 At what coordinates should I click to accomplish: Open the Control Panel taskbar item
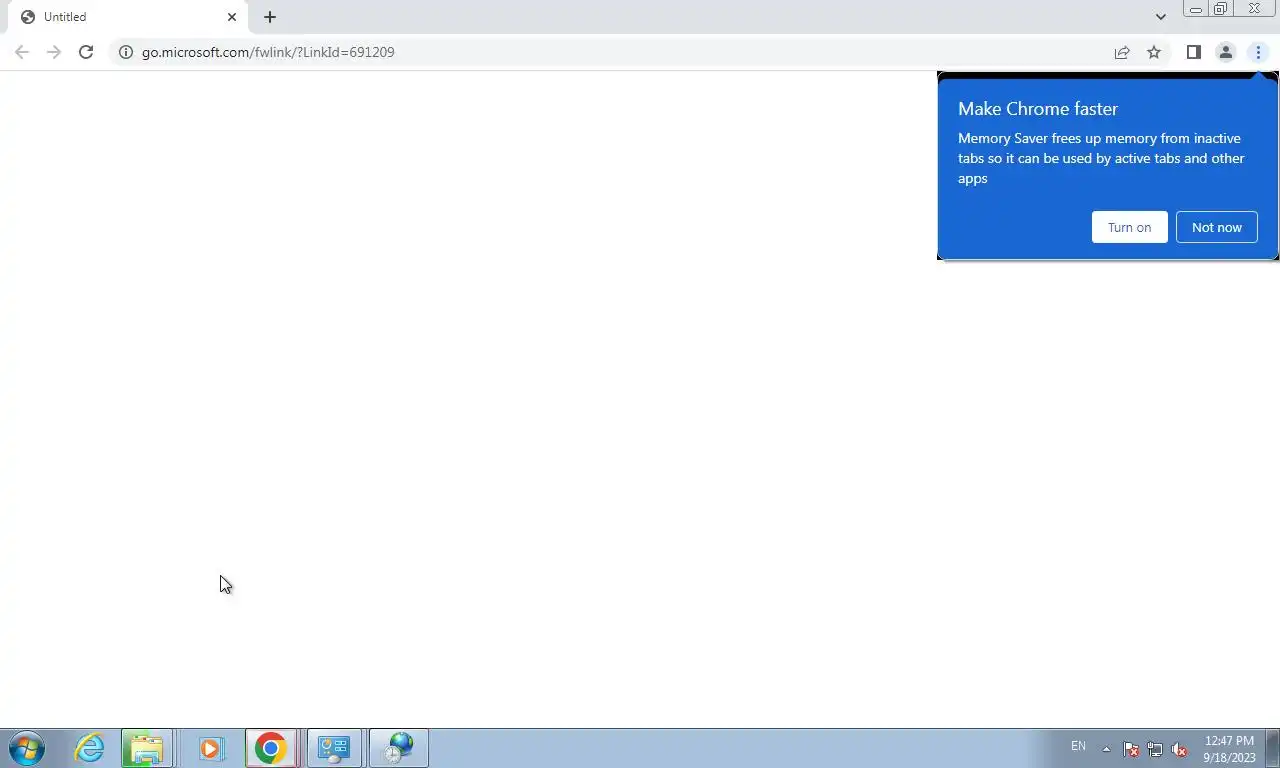point(334,748)
